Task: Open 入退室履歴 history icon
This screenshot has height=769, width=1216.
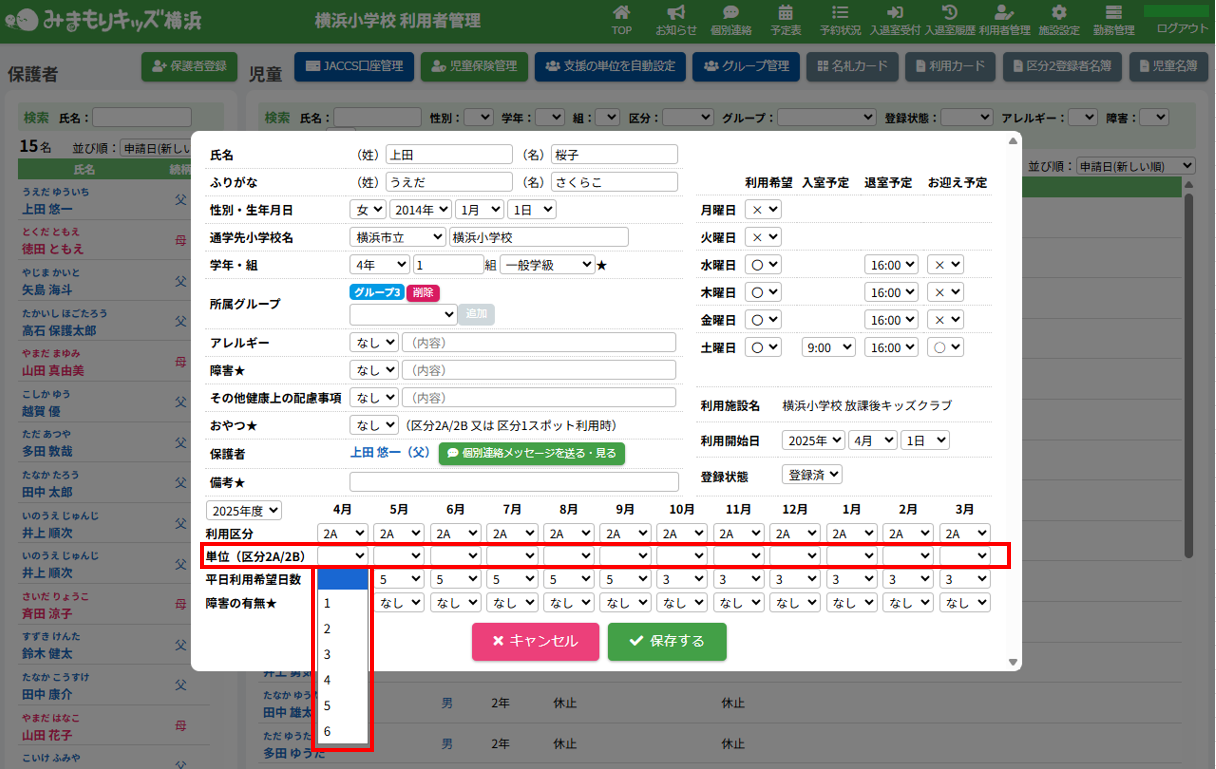Action: 950,13
